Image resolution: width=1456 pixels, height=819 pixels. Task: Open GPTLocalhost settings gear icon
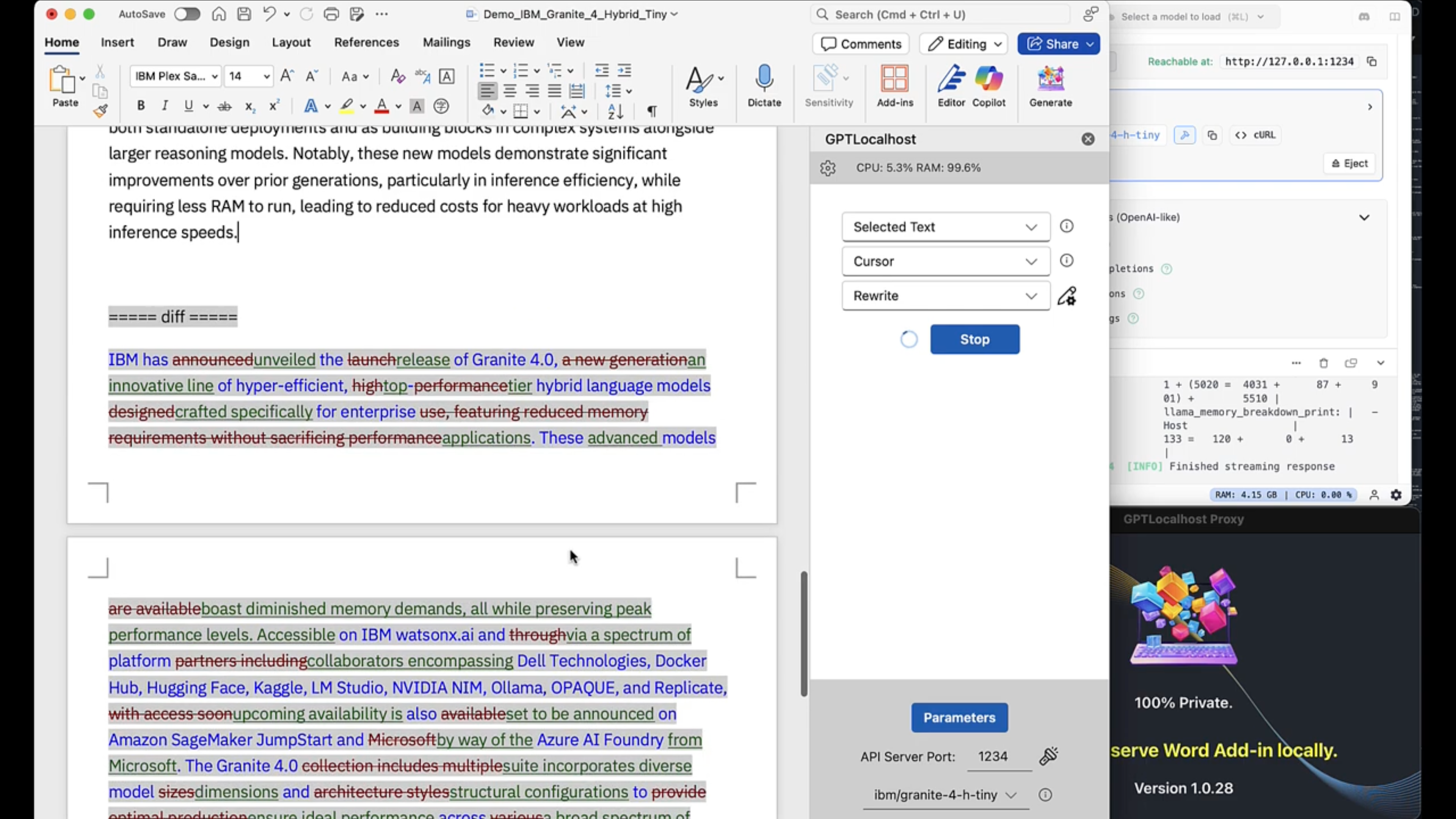click(x=827, y=168)
